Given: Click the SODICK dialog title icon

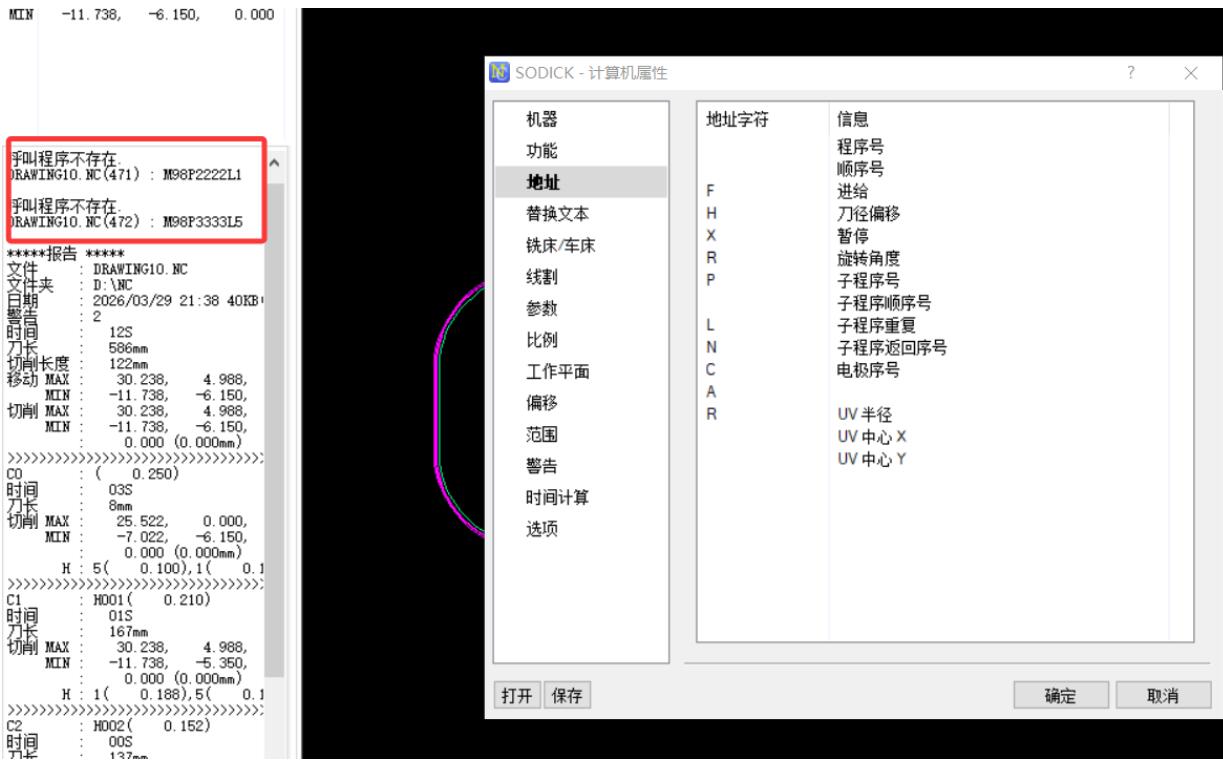Looking at the screenshot, I should point(499,73).
